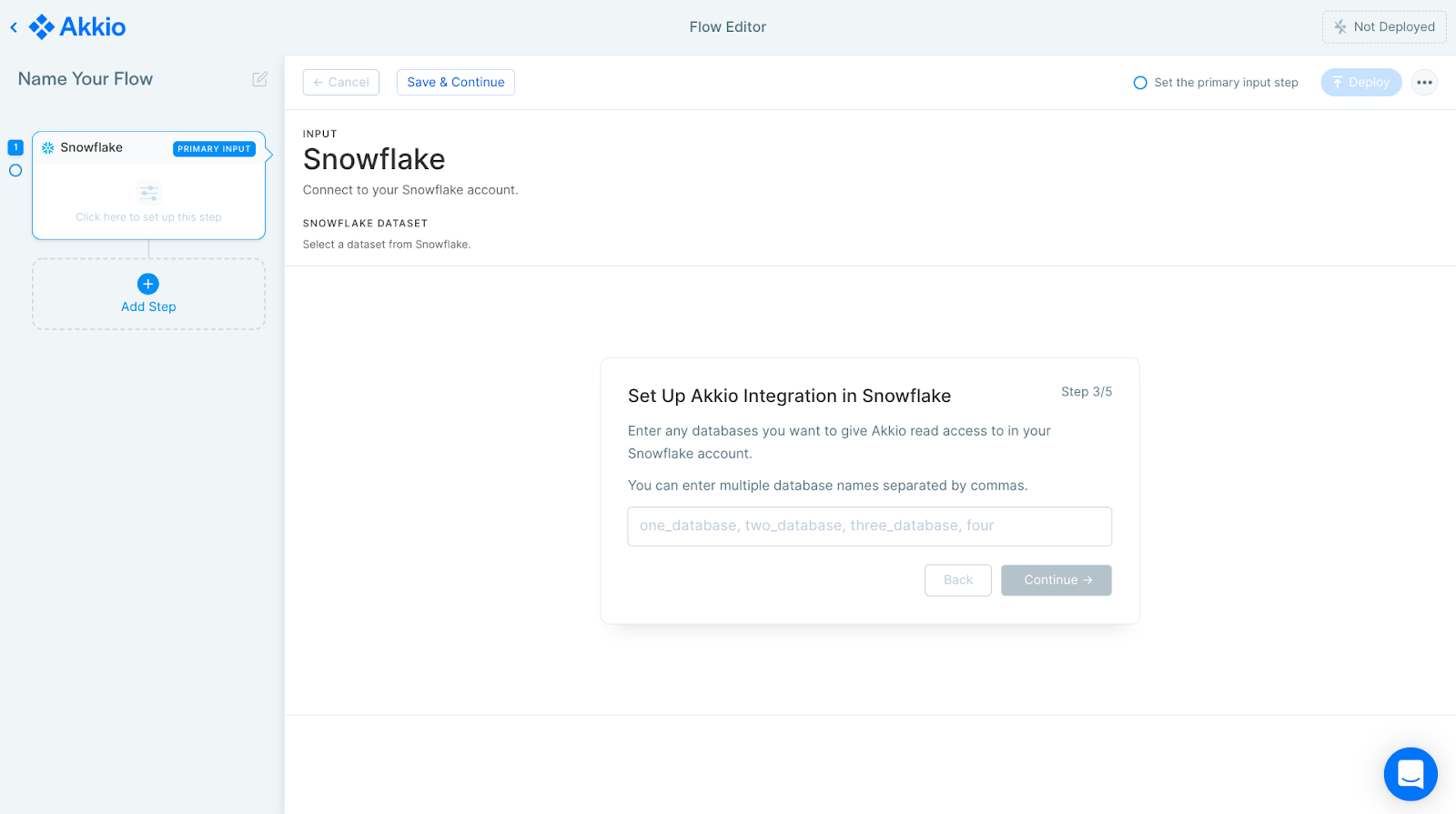Screen dimensions: 1456x814
Task: Click the settings sliders icon in Snowflake step
Action: point(148,193)
